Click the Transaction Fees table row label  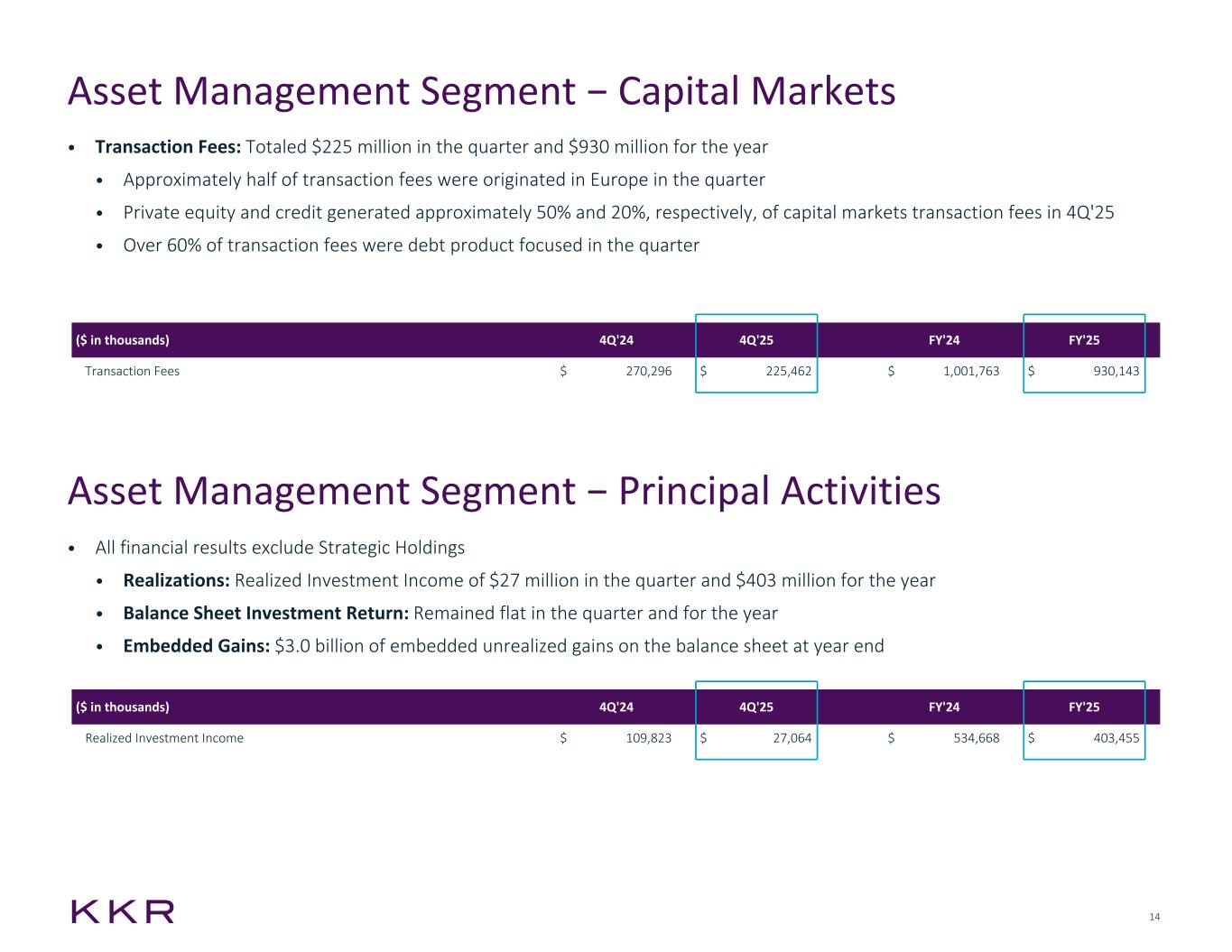coord(132,371)
